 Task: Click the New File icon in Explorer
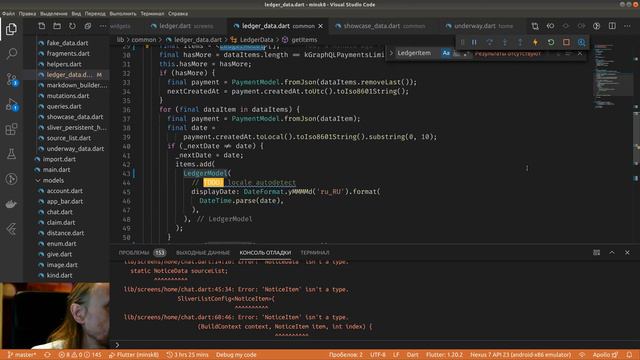pos(42,26)
